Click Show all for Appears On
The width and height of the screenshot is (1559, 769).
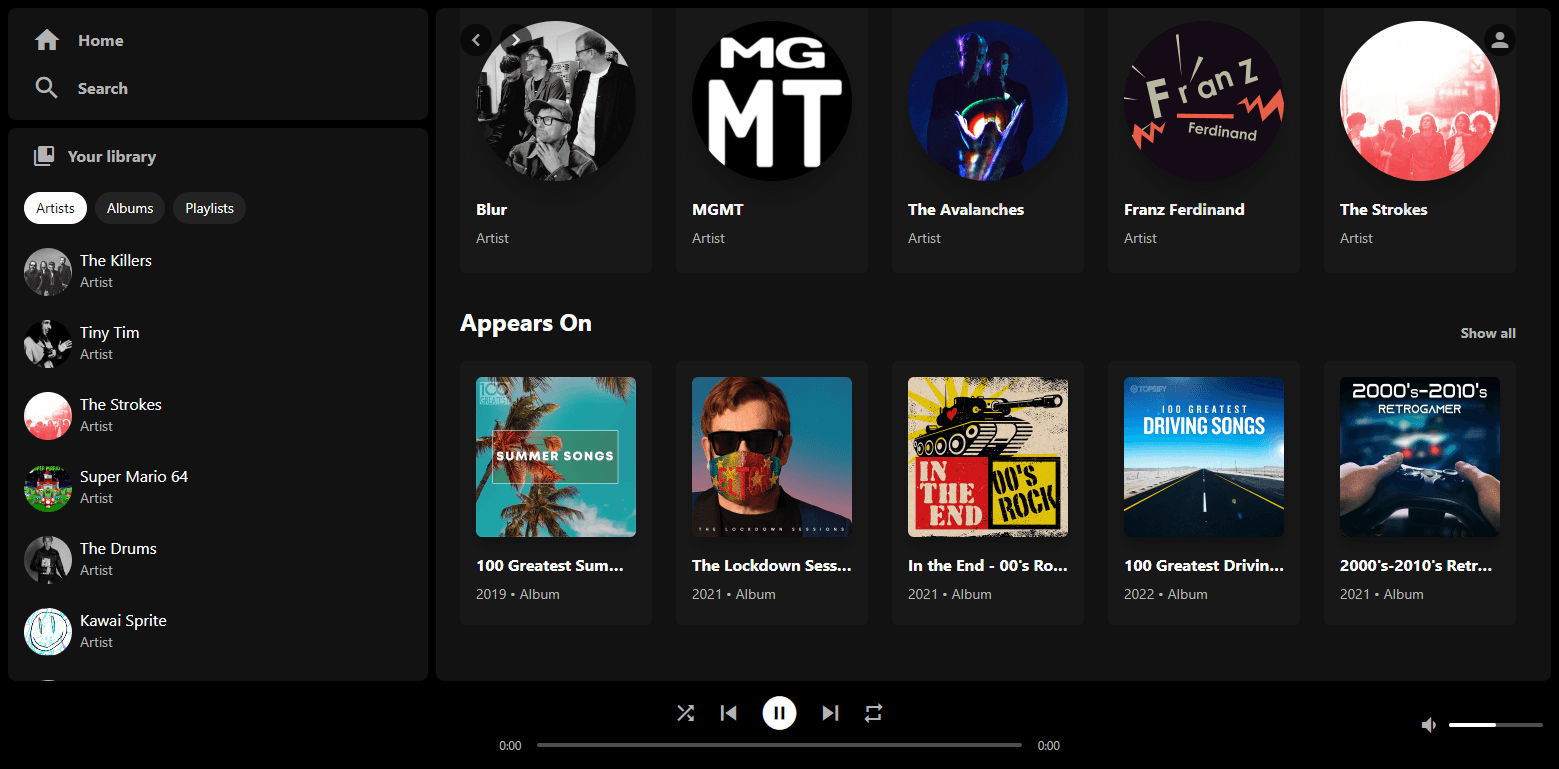(1488, 333)
